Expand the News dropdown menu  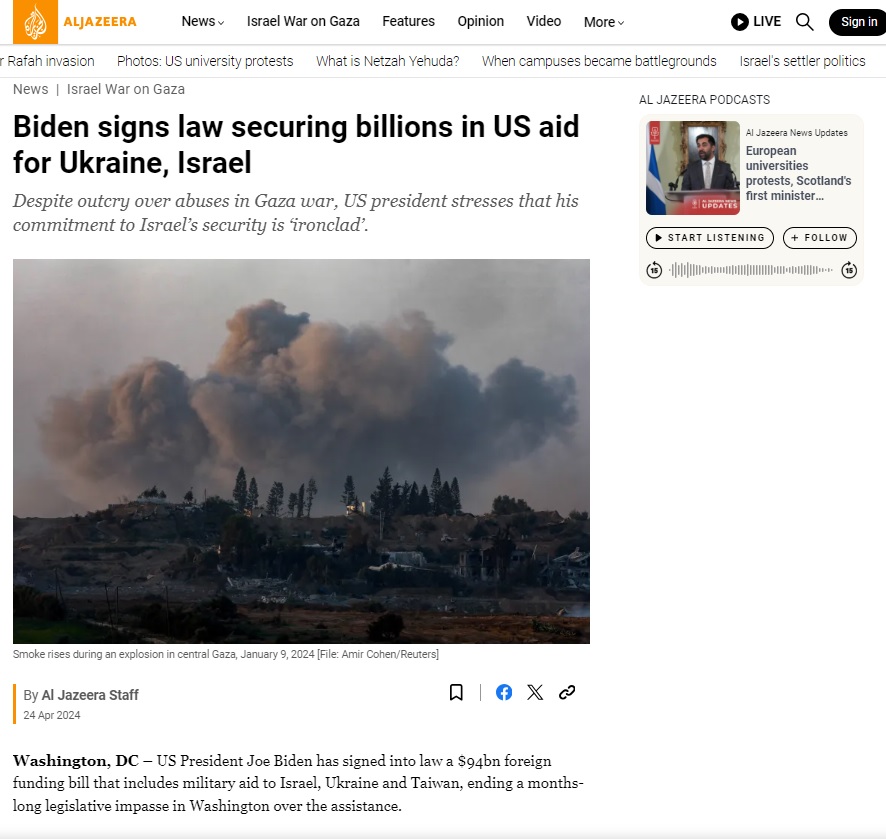(203, 21)
